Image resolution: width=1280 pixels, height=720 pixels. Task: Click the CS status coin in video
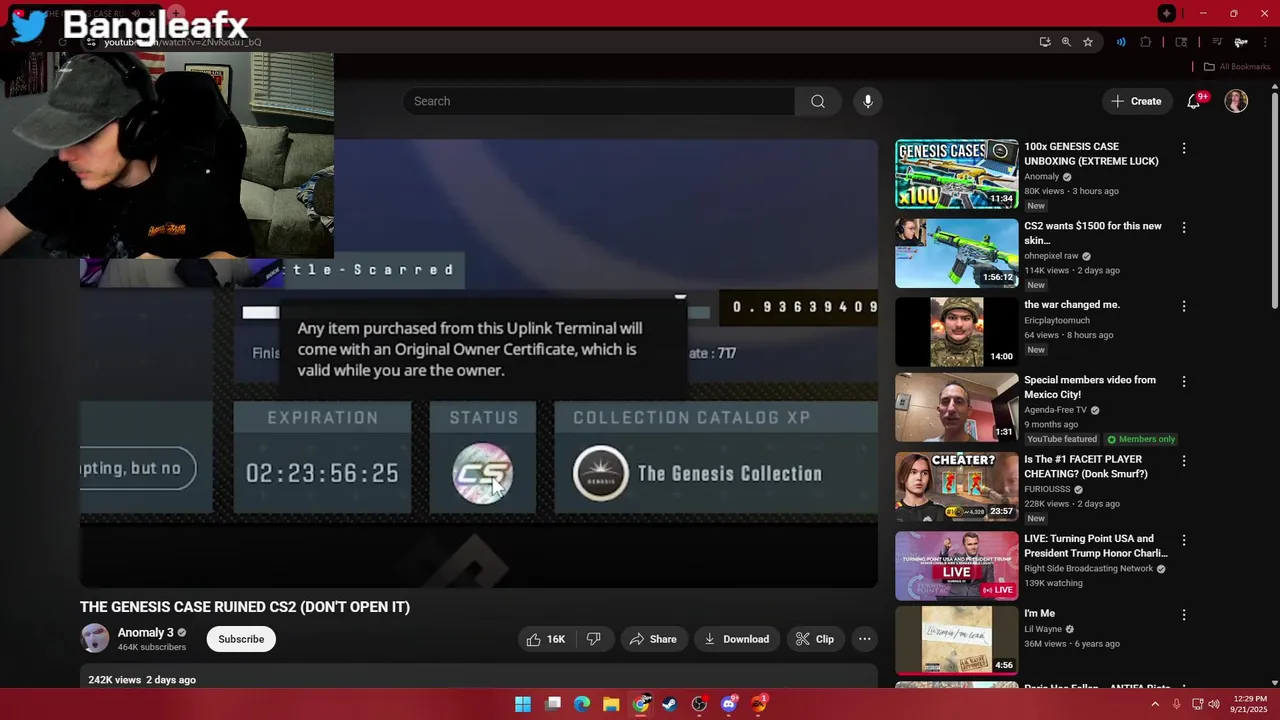coord(483,473)
